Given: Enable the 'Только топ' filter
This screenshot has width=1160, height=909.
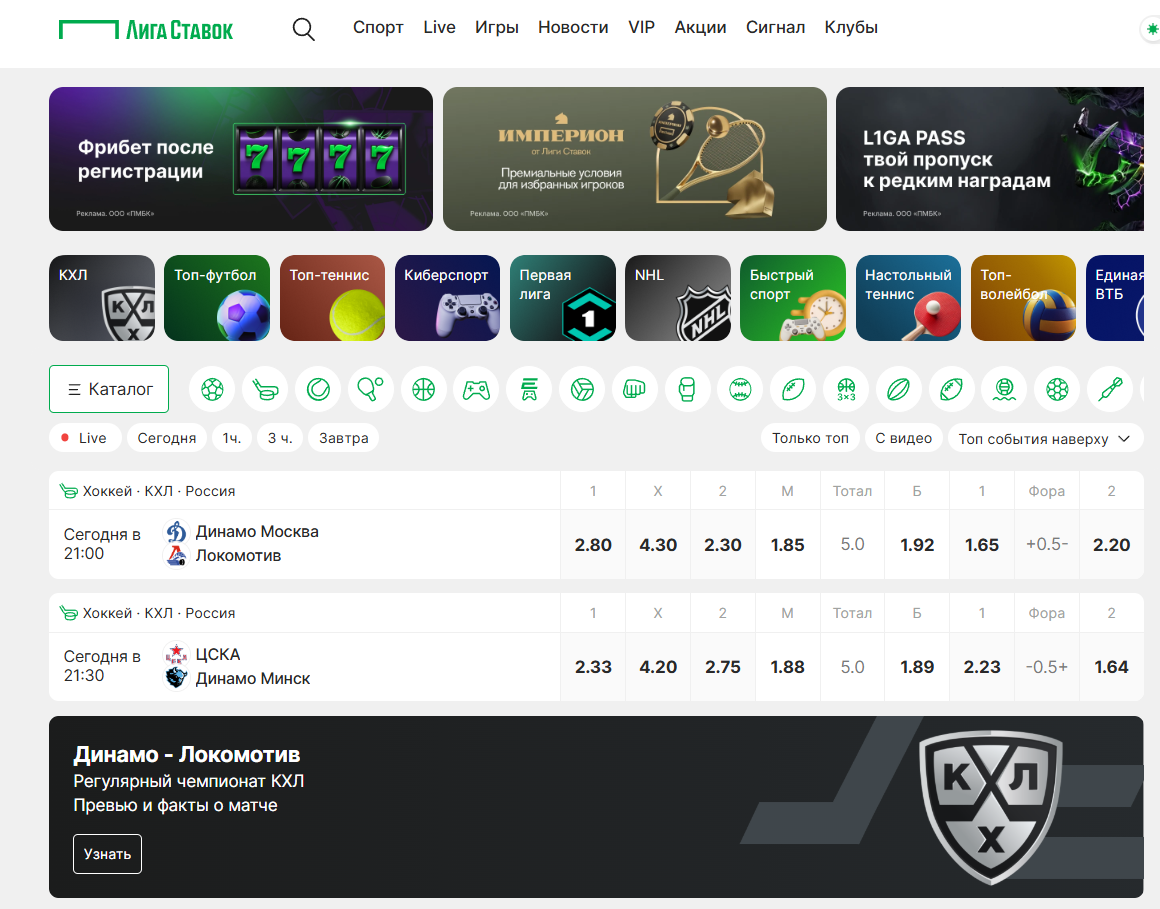Looking at the screenshot, I should (x=810, y=438).
